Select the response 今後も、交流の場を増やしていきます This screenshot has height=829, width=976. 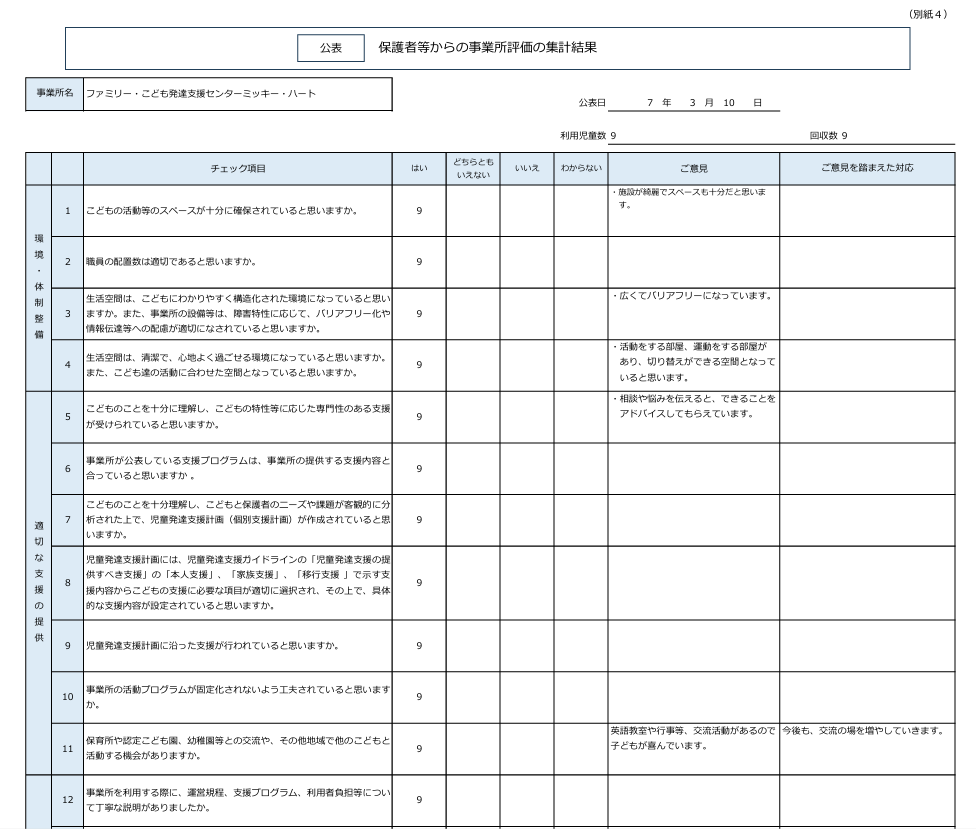click(x=863, y=730)
